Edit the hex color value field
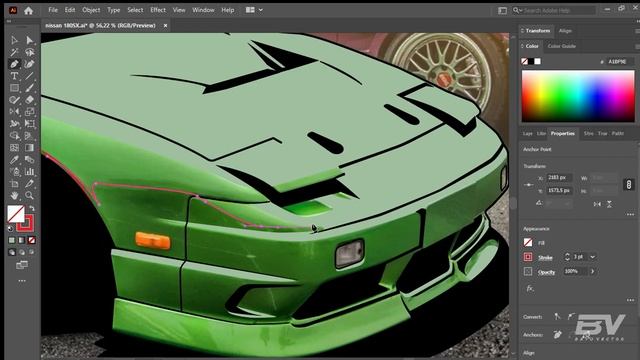The width and height of the screenshot is (640, 360). (x=619, y=62)
